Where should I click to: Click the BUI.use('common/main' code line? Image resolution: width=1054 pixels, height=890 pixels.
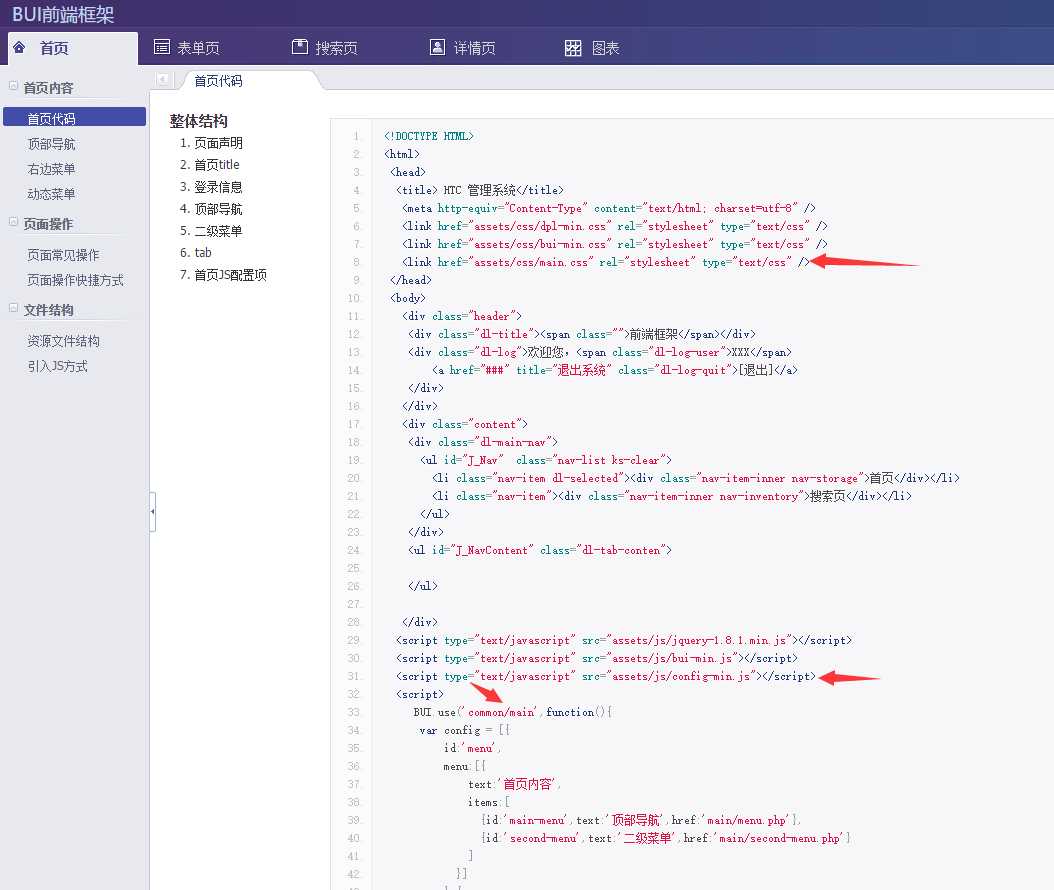513,713
